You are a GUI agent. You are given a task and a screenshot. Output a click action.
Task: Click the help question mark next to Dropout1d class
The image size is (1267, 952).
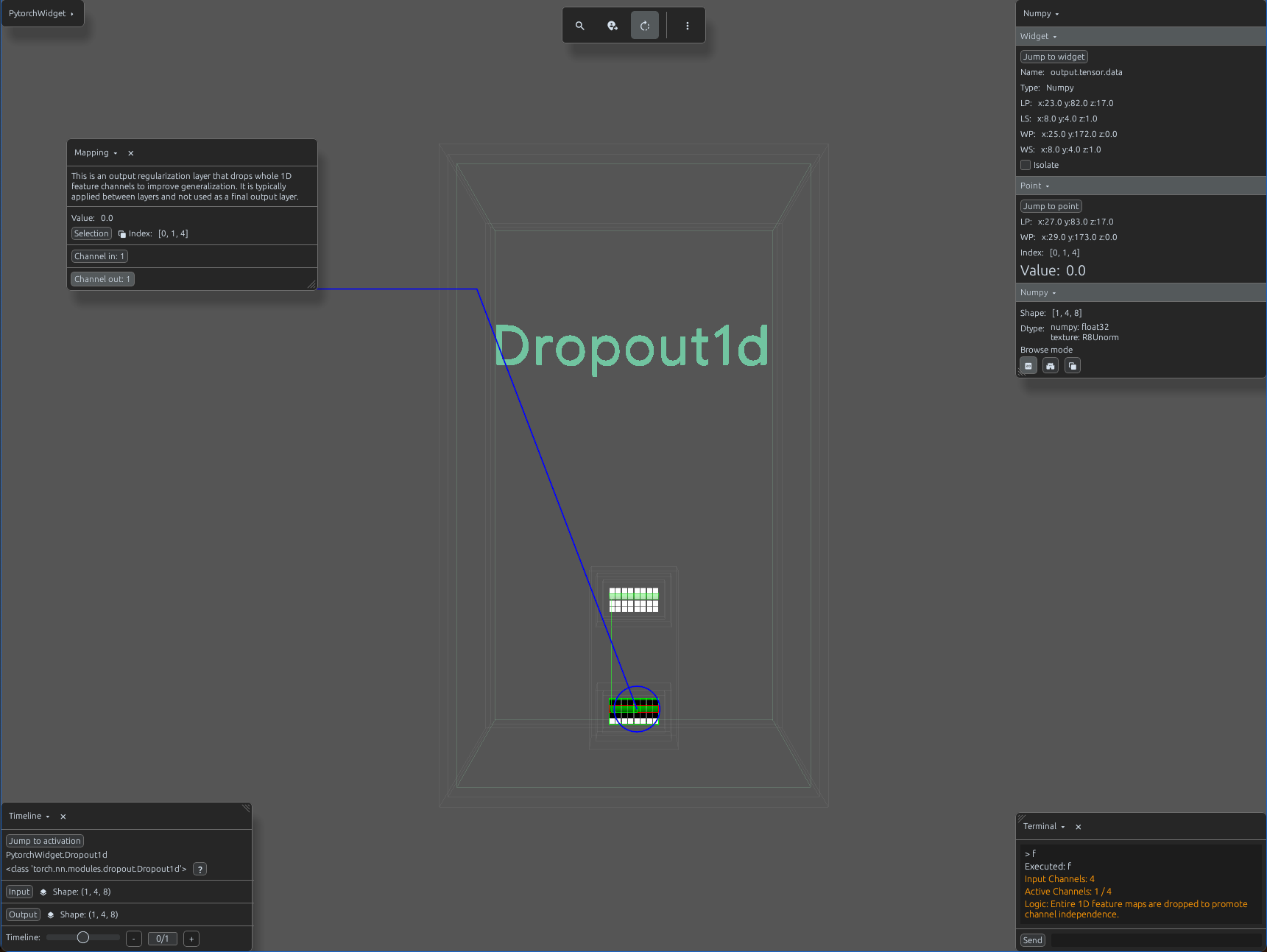200,870
